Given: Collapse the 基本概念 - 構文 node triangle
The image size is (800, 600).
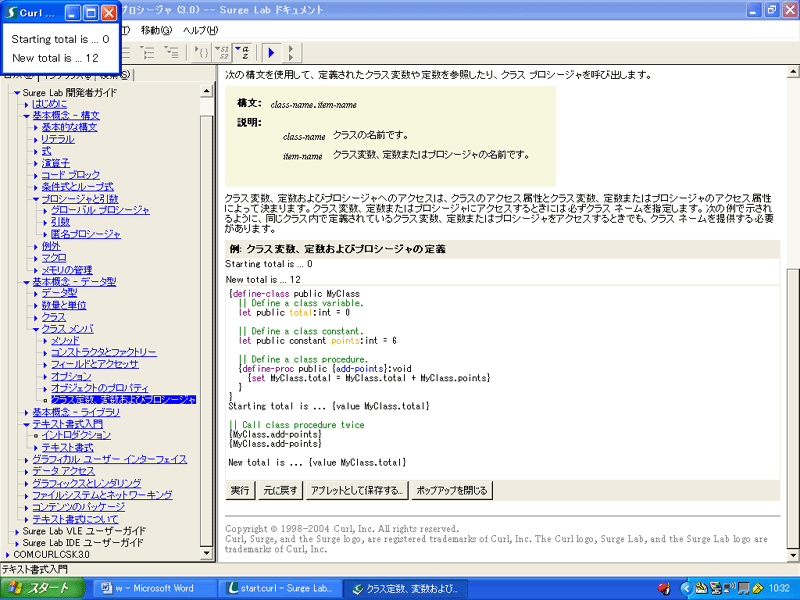Looking at the screenshot, I should click(27, 116).
